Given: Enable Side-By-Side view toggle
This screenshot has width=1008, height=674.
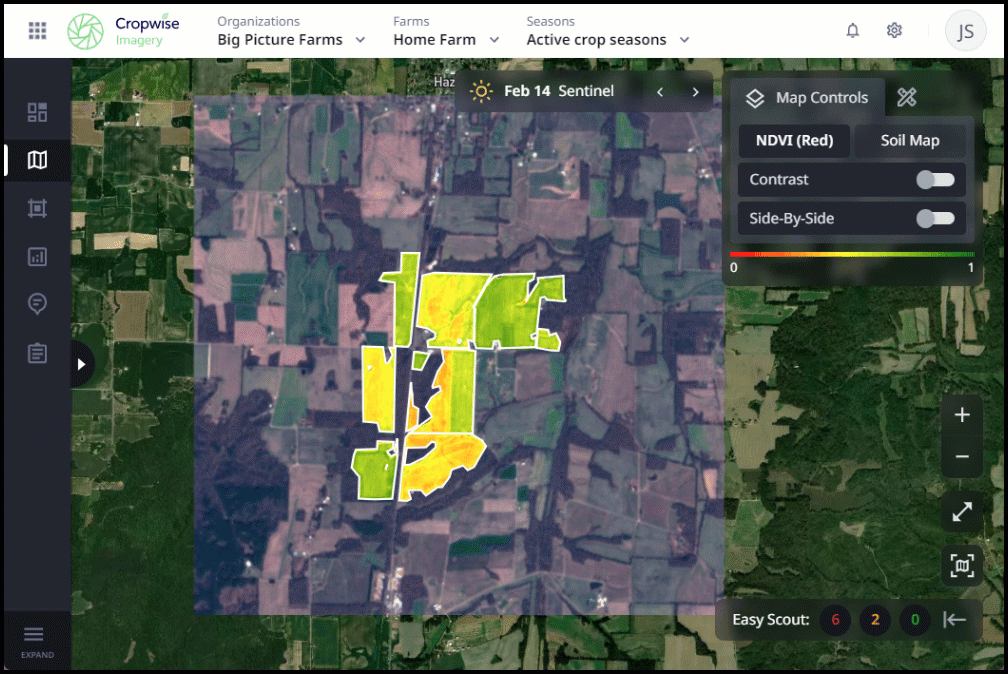Looking at the screenshot, I should point(935,218).
